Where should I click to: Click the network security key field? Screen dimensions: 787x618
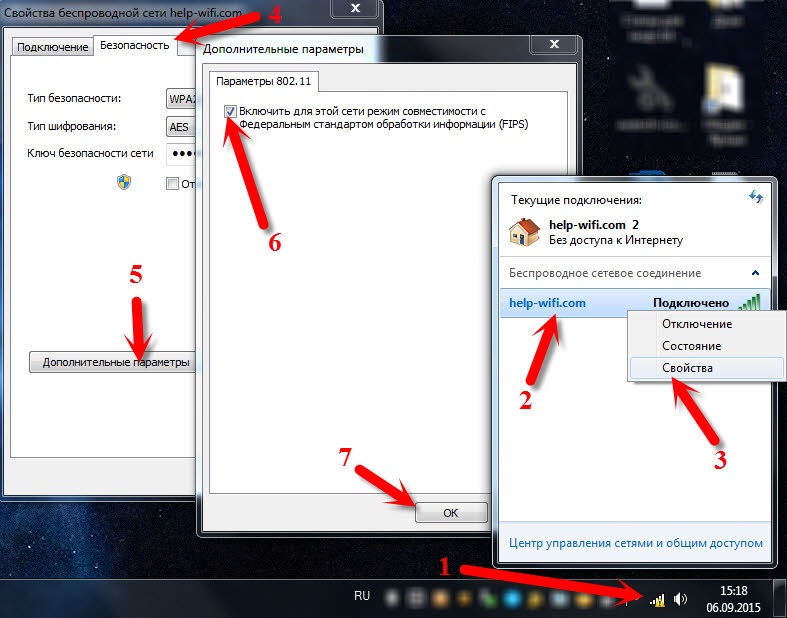pyautogui.click(x=182, y=154)
